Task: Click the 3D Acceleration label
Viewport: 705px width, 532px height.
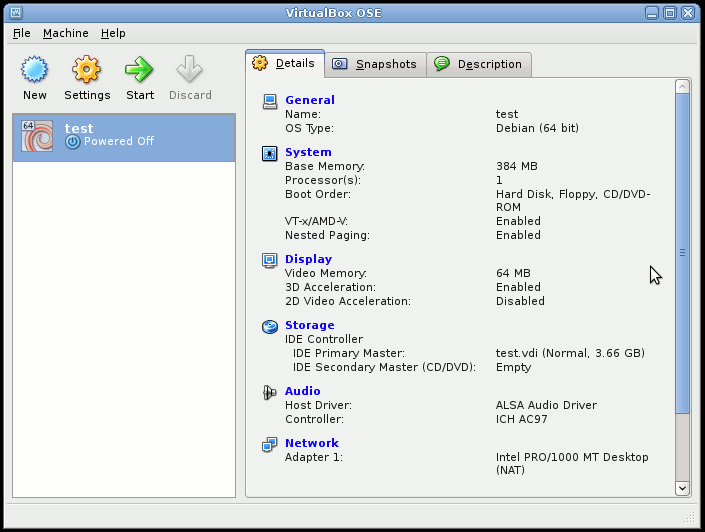Action: [x=330, y=287]
